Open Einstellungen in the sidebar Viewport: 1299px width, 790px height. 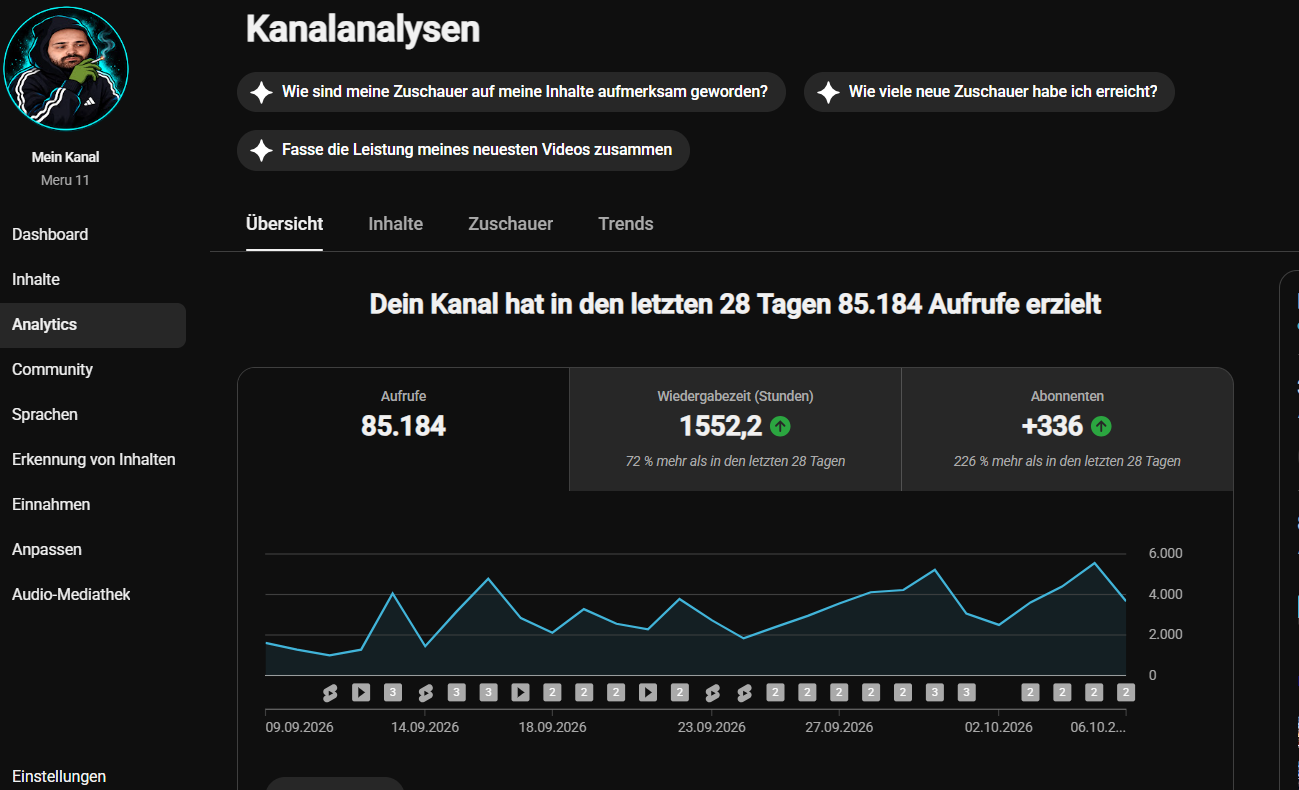59,776
